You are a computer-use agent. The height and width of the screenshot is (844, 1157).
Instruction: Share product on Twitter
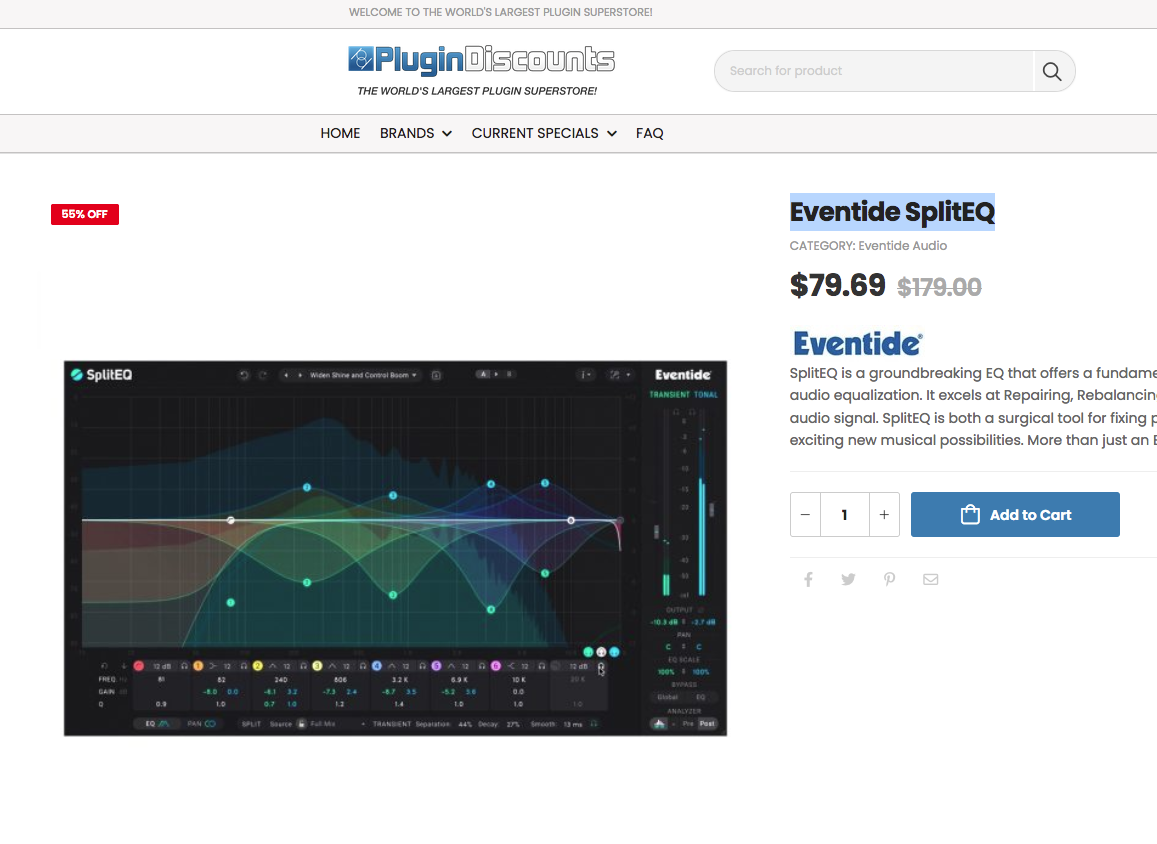tap(849, 579)
